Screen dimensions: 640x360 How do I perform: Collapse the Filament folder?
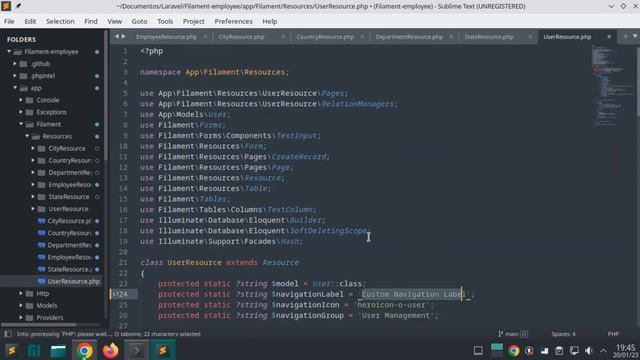[21, 124]
